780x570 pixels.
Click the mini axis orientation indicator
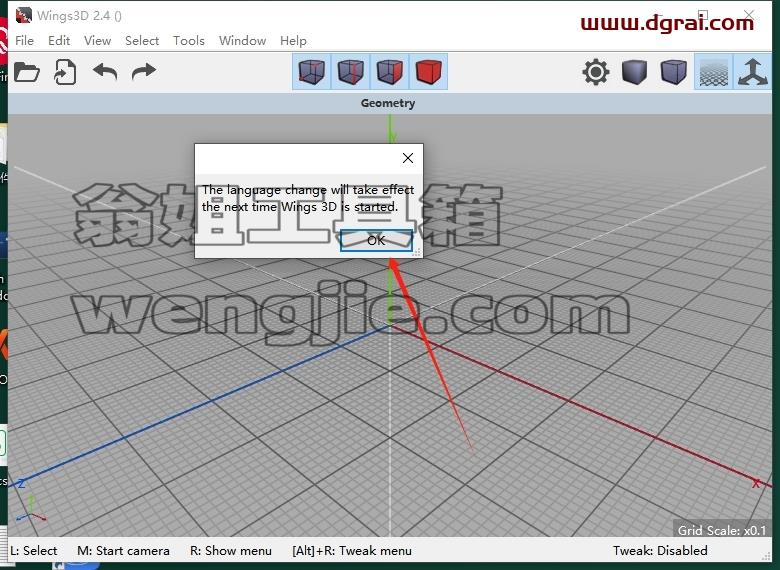pos(31,509)
